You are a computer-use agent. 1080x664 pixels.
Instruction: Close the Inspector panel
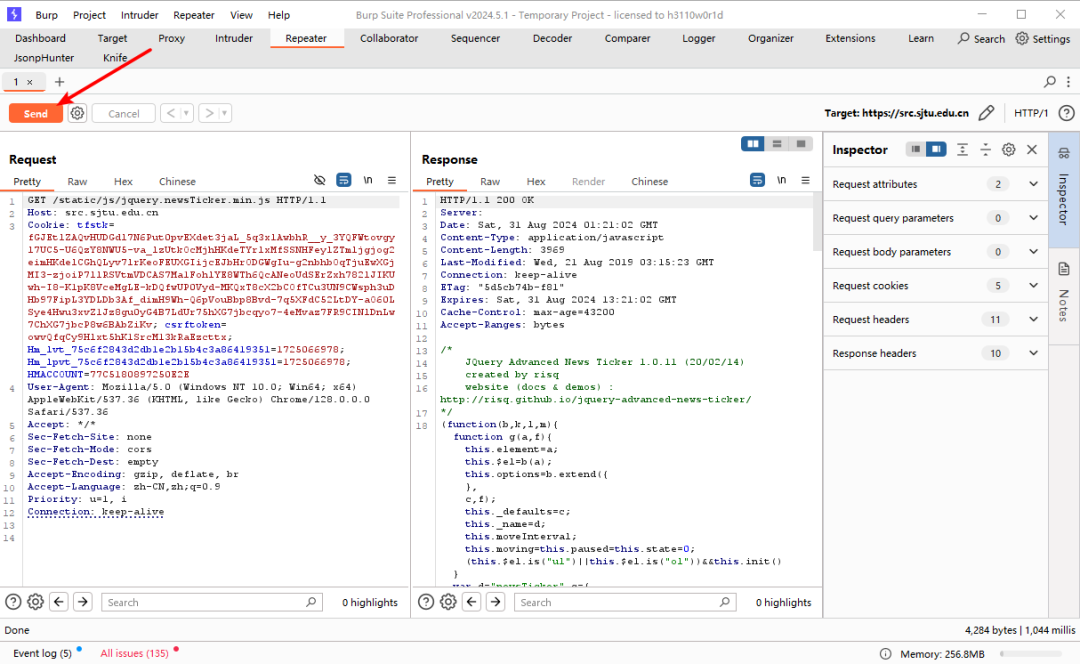[1032, 149]
